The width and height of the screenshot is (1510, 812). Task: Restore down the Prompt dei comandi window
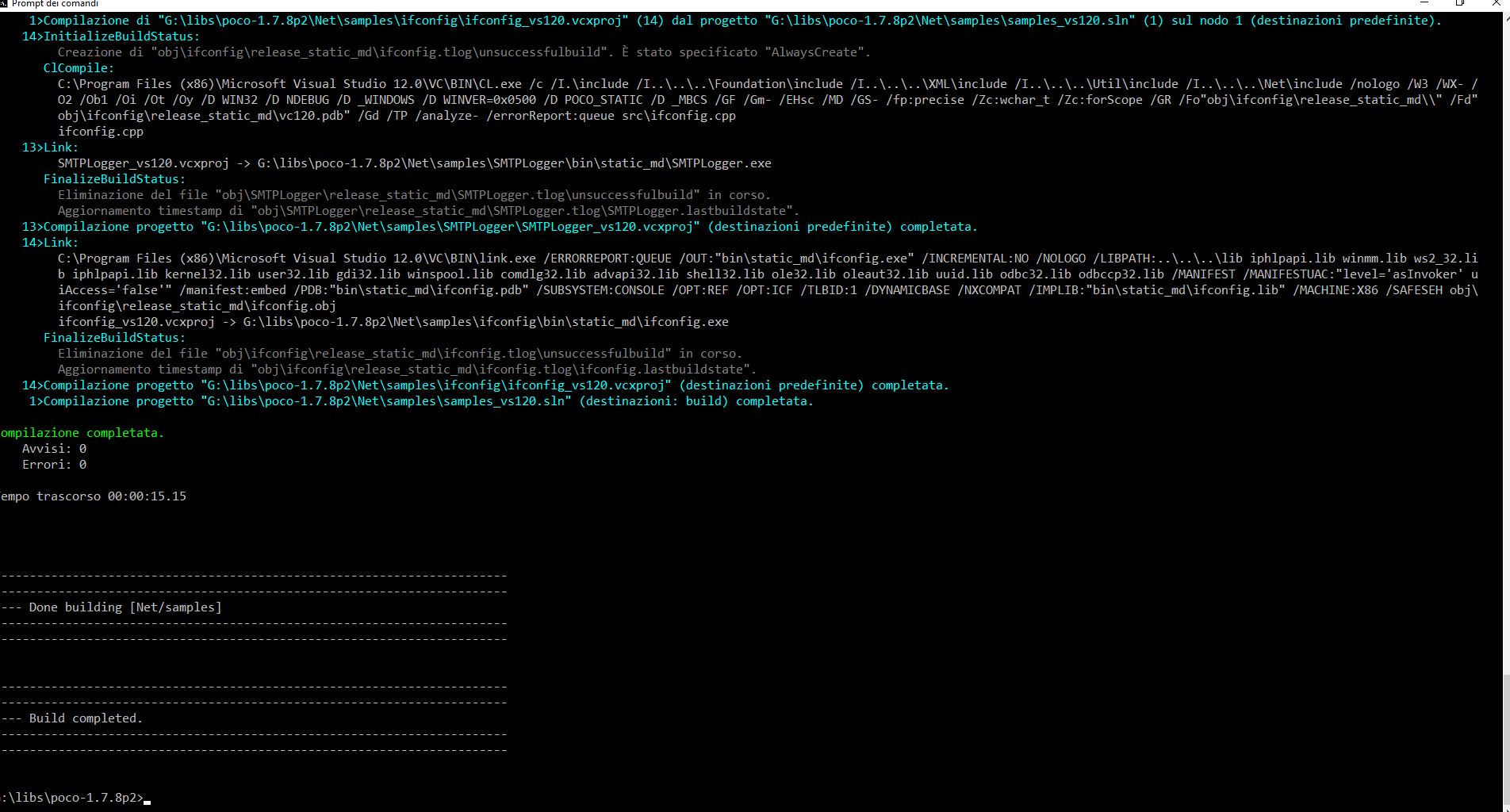[x=1459, y=3]
